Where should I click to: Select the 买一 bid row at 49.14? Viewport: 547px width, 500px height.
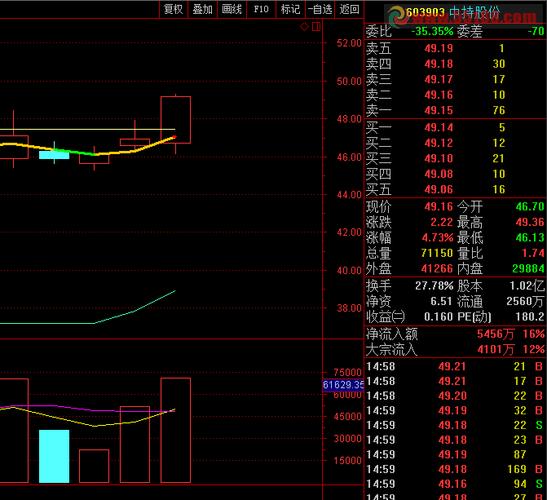pyautogui.click(x=455, y=127)
